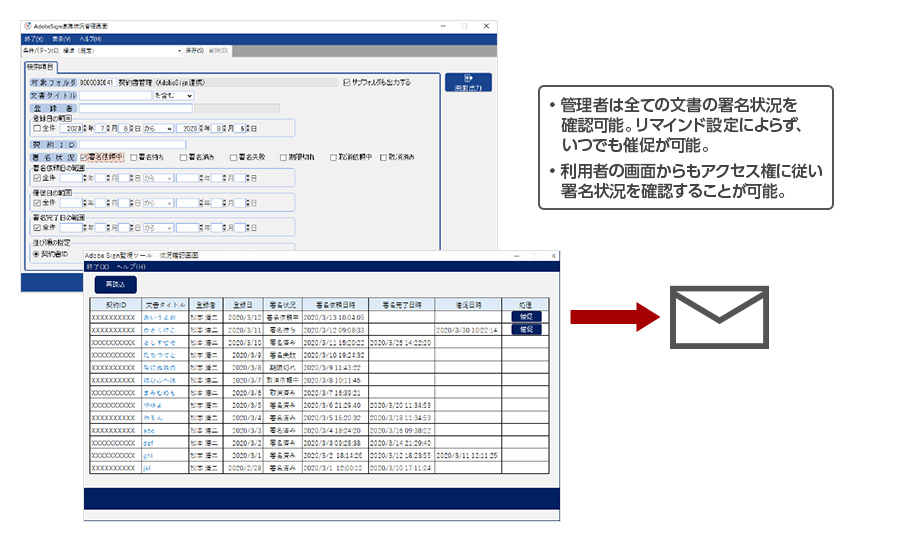Screen dimensions: 900x542
Task: Click the Adobe Sign app icon in title bar
Action: coord(28,25)
